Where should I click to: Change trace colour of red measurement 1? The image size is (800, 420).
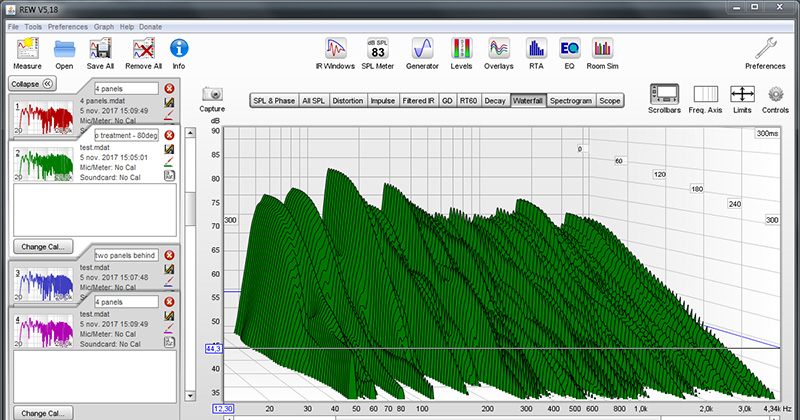[169, 115]
